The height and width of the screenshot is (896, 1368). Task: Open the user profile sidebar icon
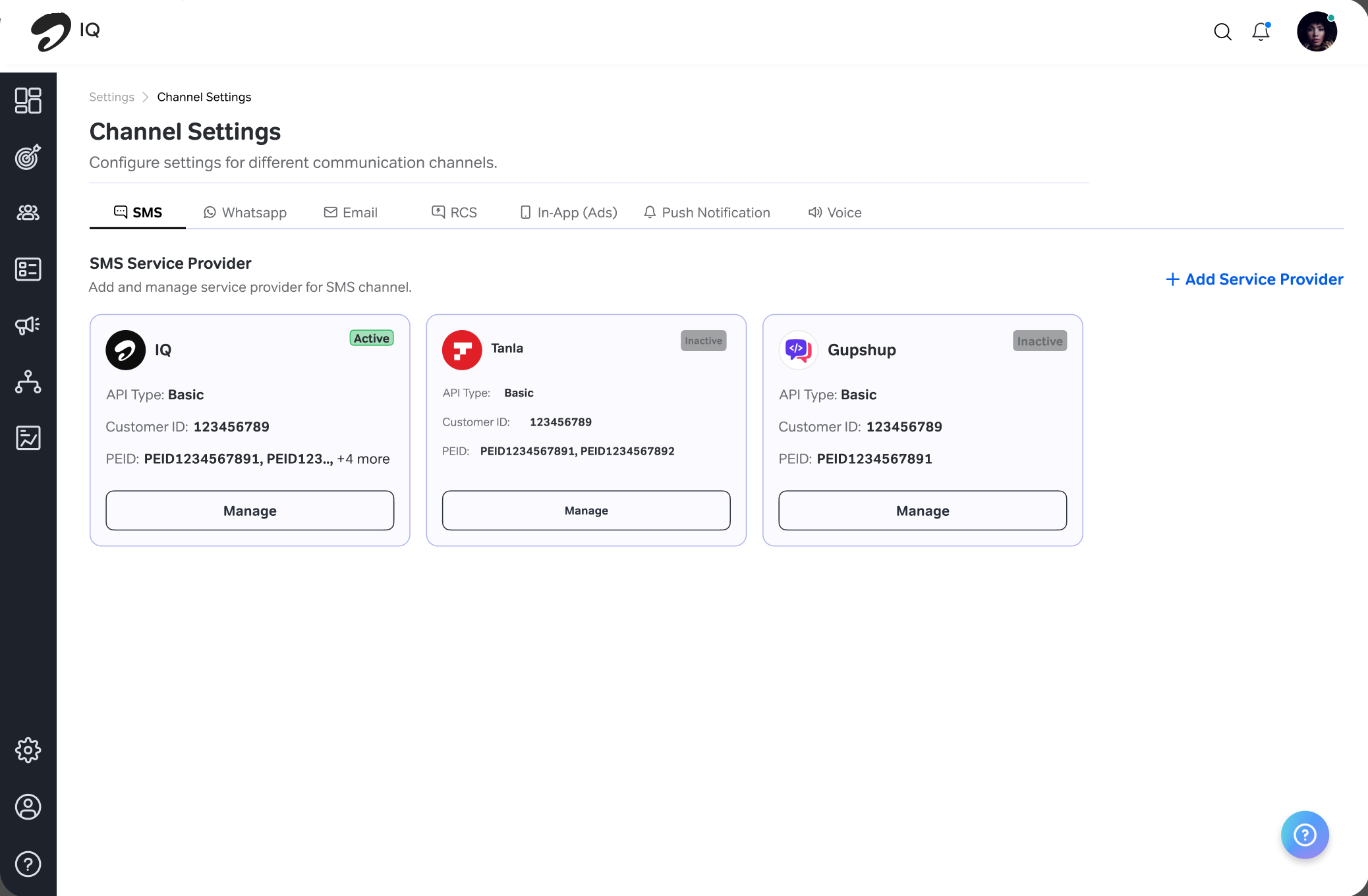[28, 807]
